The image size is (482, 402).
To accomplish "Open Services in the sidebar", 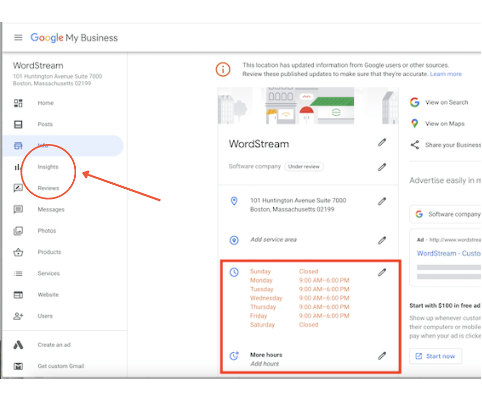I will [49, 273].
